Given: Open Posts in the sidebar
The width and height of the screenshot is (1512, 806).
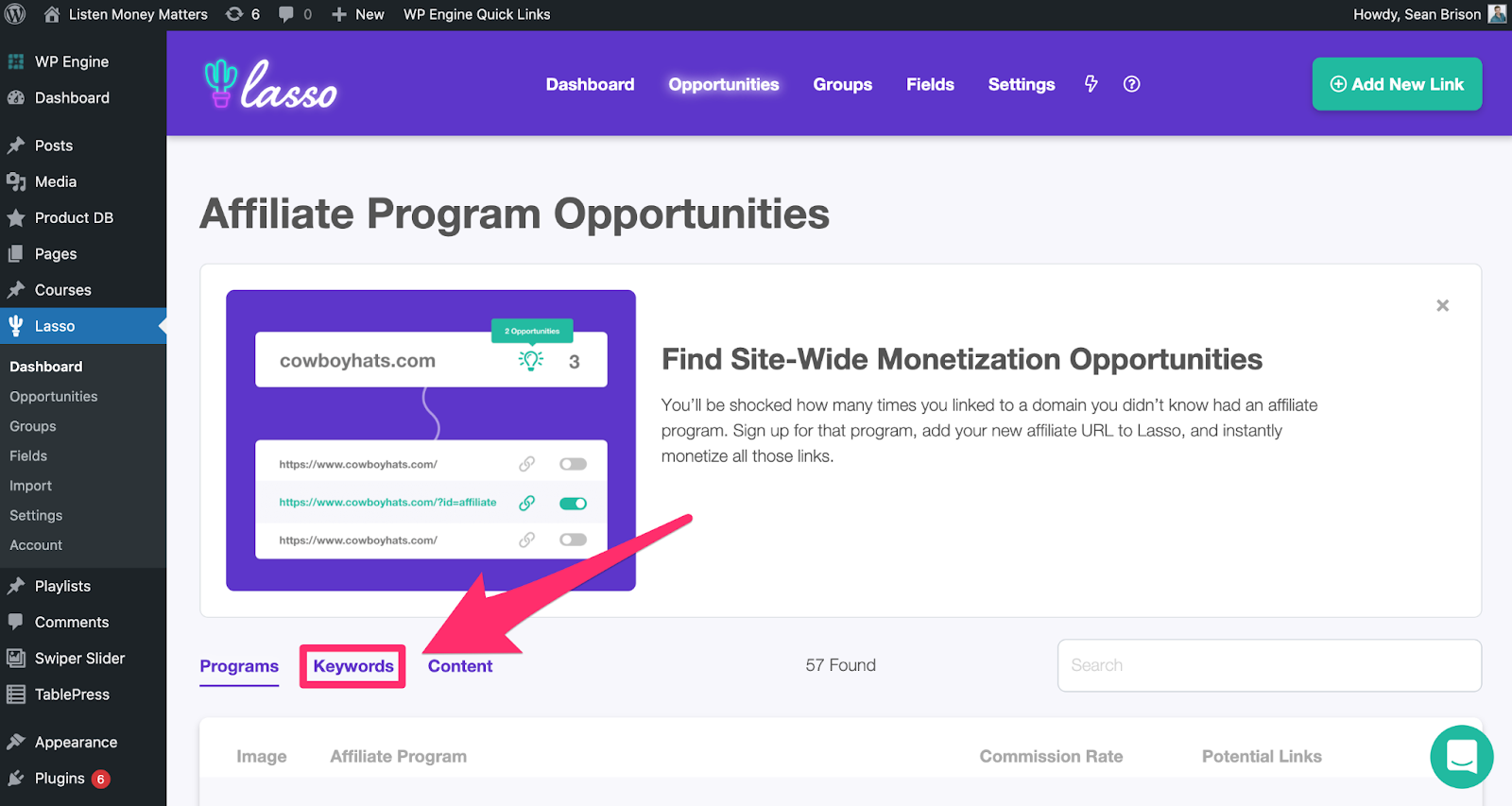Looking at the screenshot, I should (54, 146).
